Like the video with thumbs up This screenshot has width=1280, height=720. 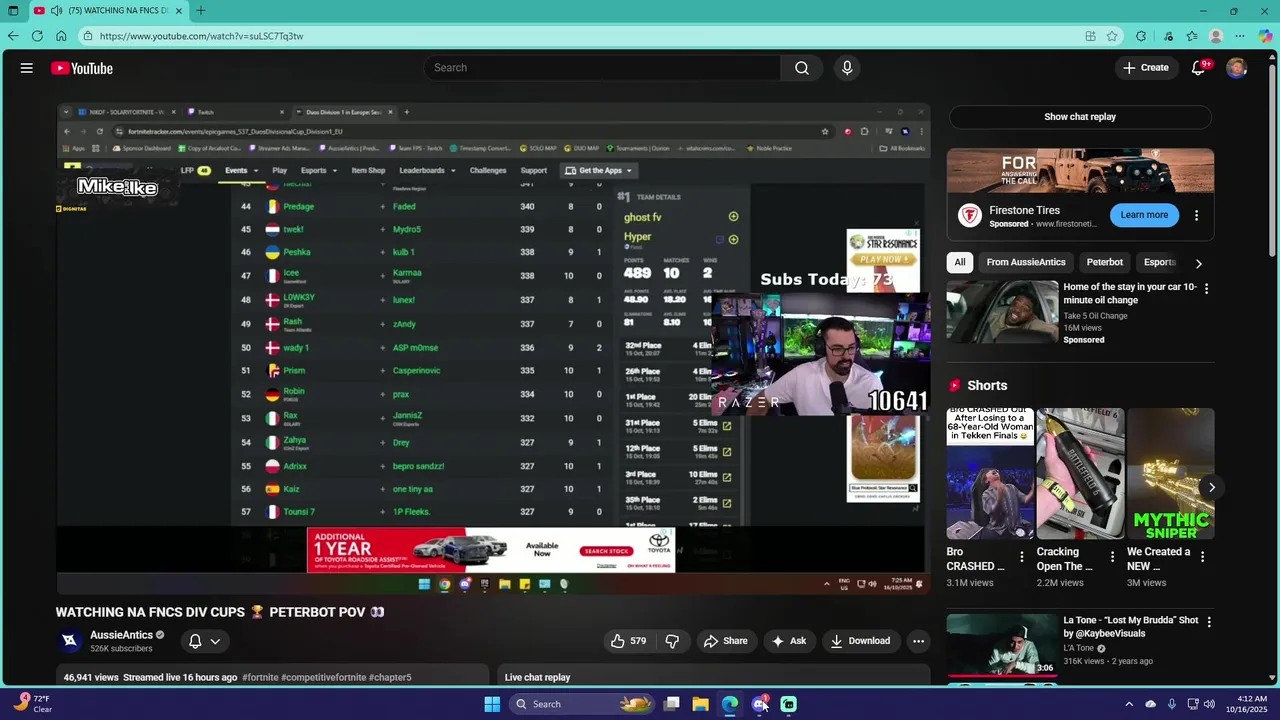[x=628, y=641]
